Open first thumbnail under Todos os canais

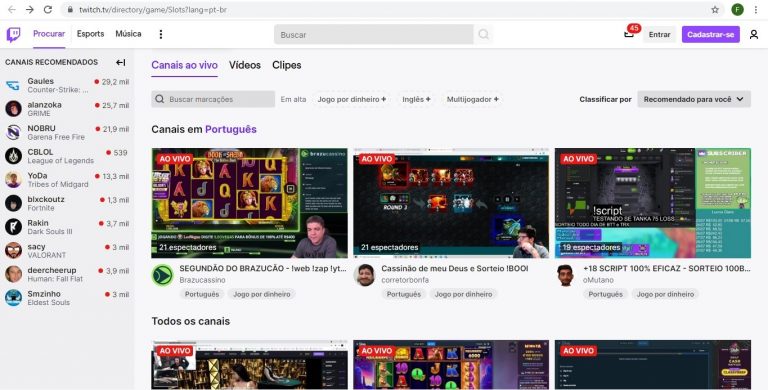pyautogui.click(x=249, y=365)
